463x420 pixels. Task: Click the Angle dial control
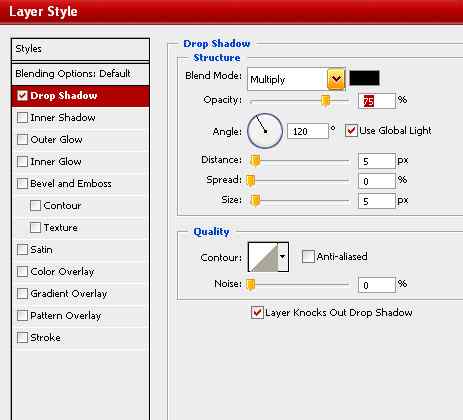click(x=265, y=131)
